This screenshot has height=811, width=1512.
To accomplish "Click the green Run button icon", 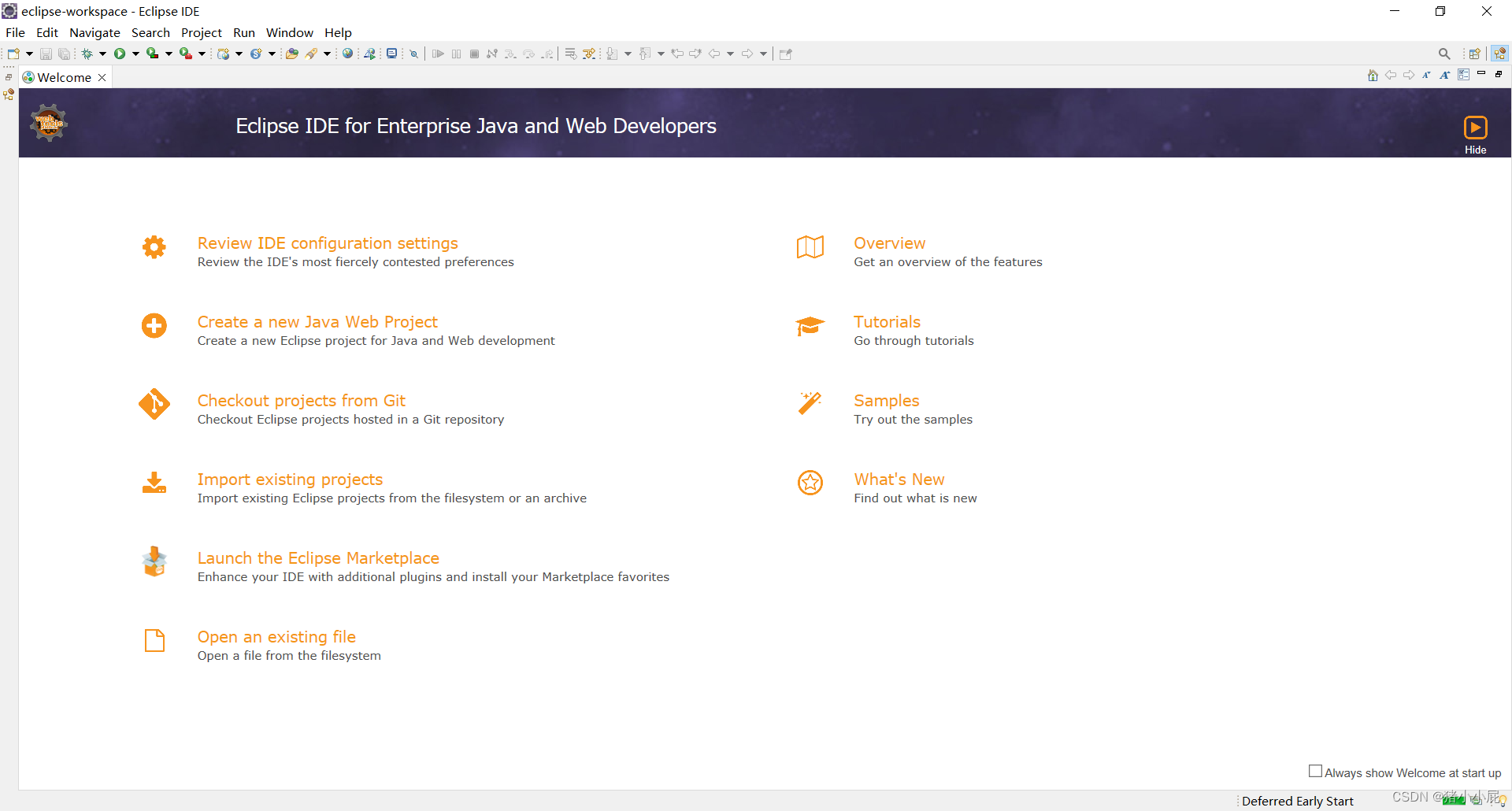I will (120, 54).
